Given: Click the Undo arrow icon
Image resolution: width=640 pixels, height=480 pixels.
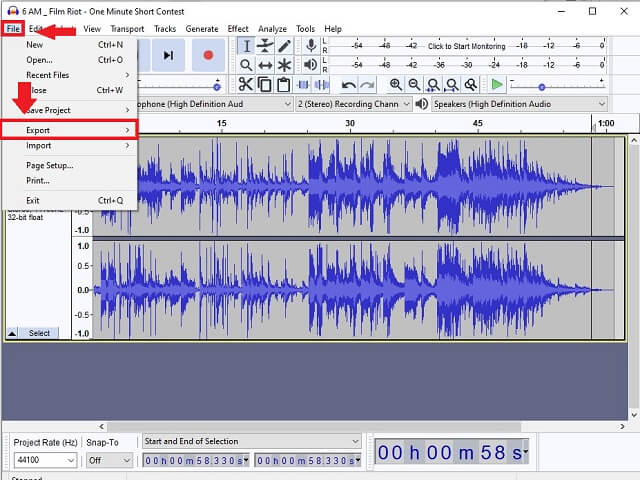Looking at the screenshot, I should [x=349, y=85].
